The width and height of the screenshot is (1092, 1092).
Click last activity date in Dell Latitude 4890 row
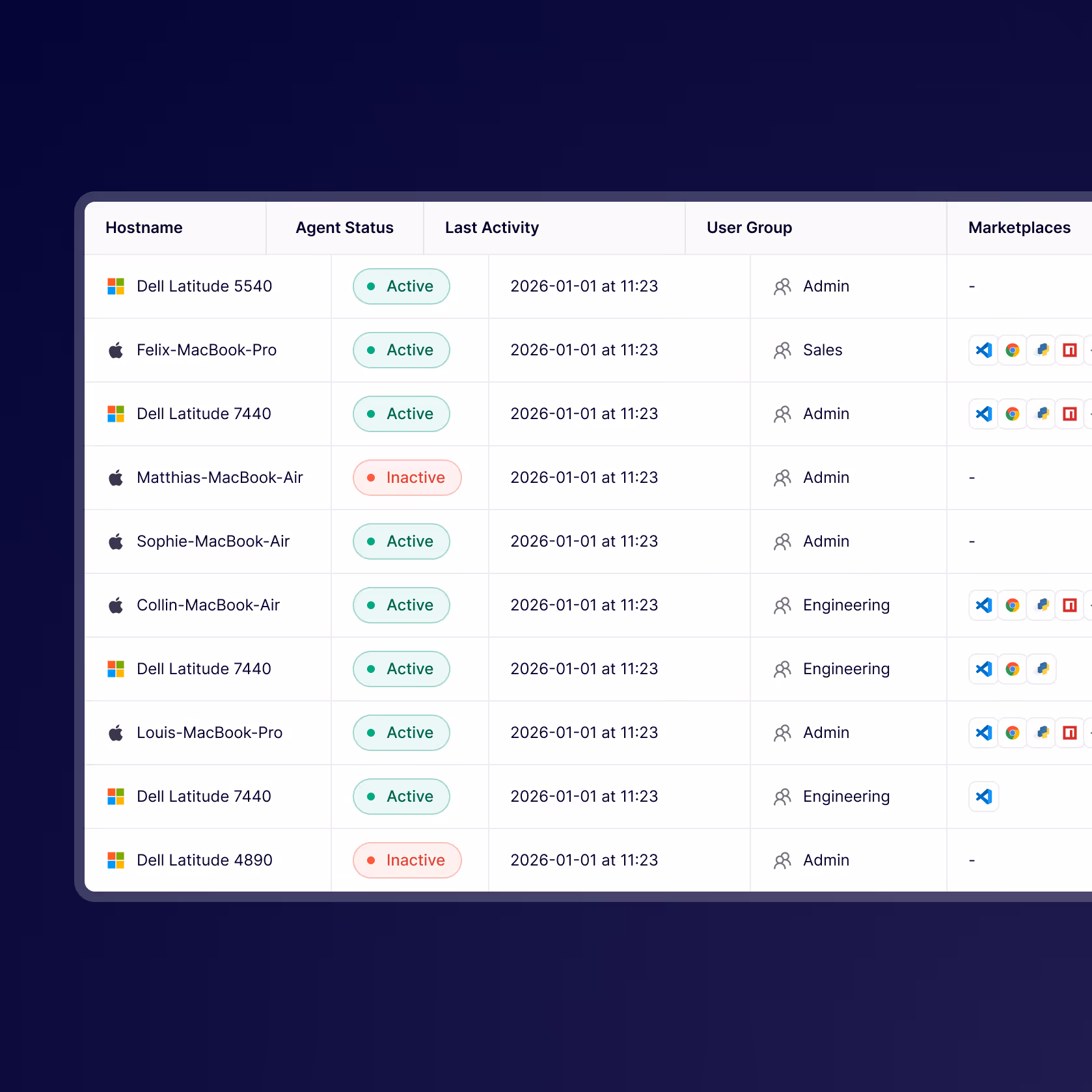pos(584,860)
